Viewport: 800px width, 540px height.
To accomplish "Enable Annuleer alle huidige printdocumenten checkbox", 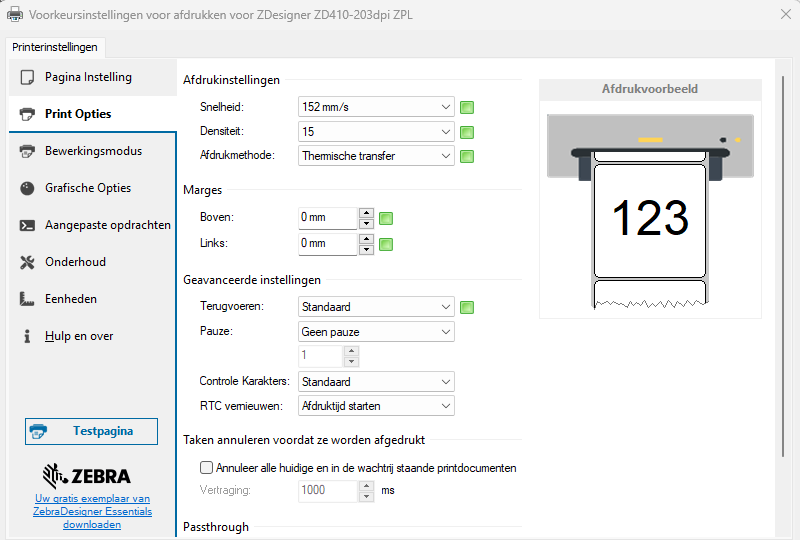I will pos(207,467).
